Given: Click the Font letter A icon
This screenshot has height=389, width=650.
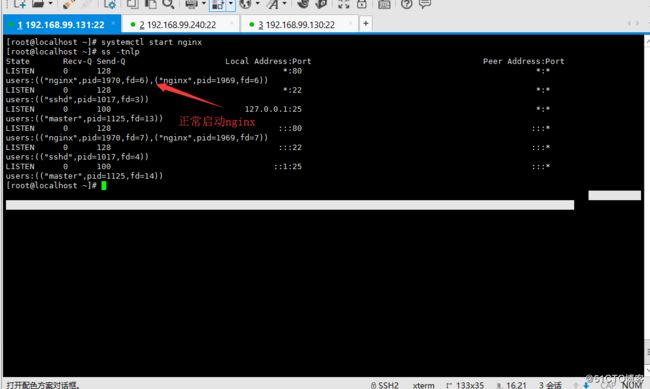Looking at the screenshot, I should 272,4.
